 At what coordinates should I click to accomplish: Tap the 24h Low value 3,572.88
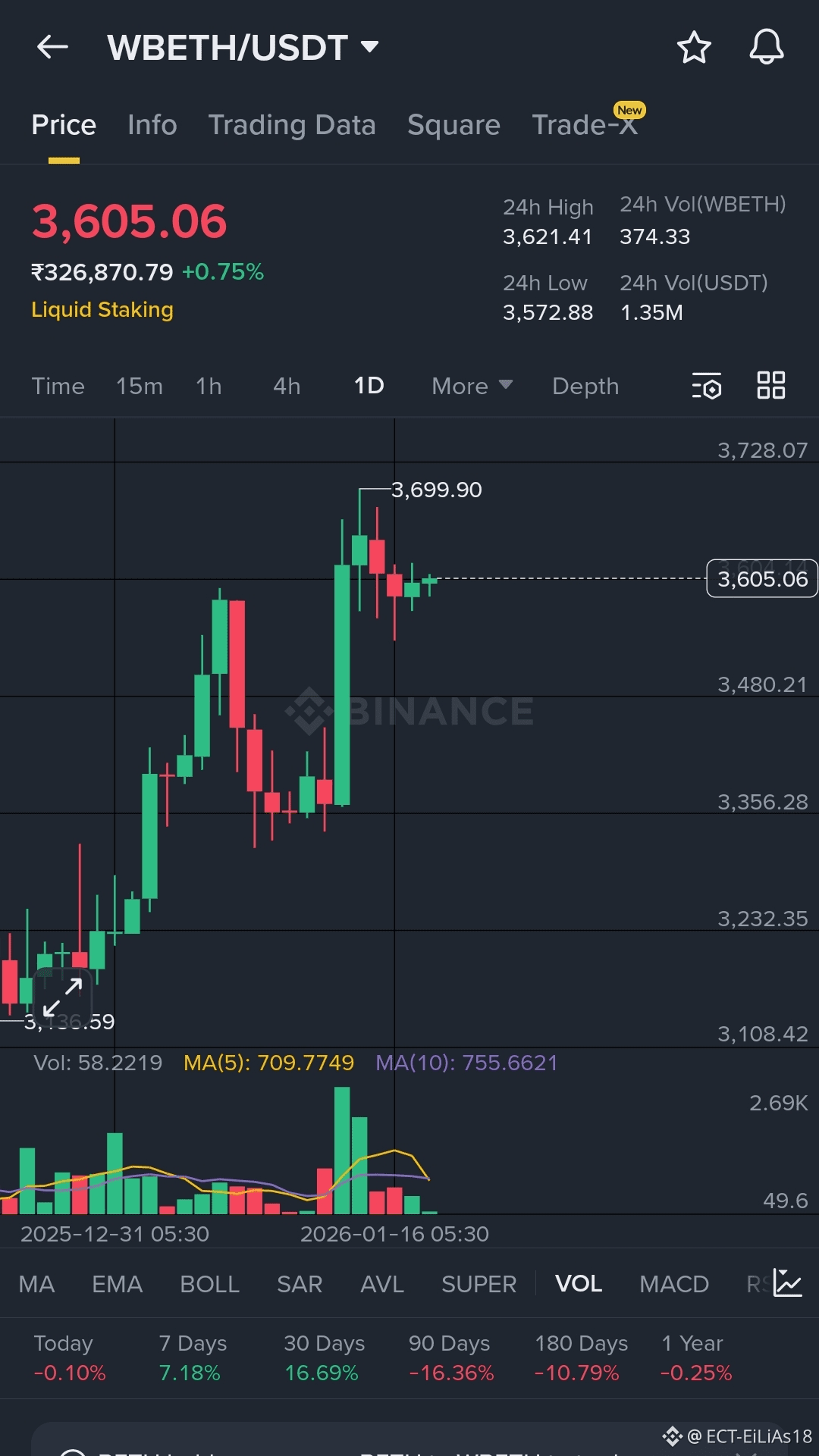[548, 312]
